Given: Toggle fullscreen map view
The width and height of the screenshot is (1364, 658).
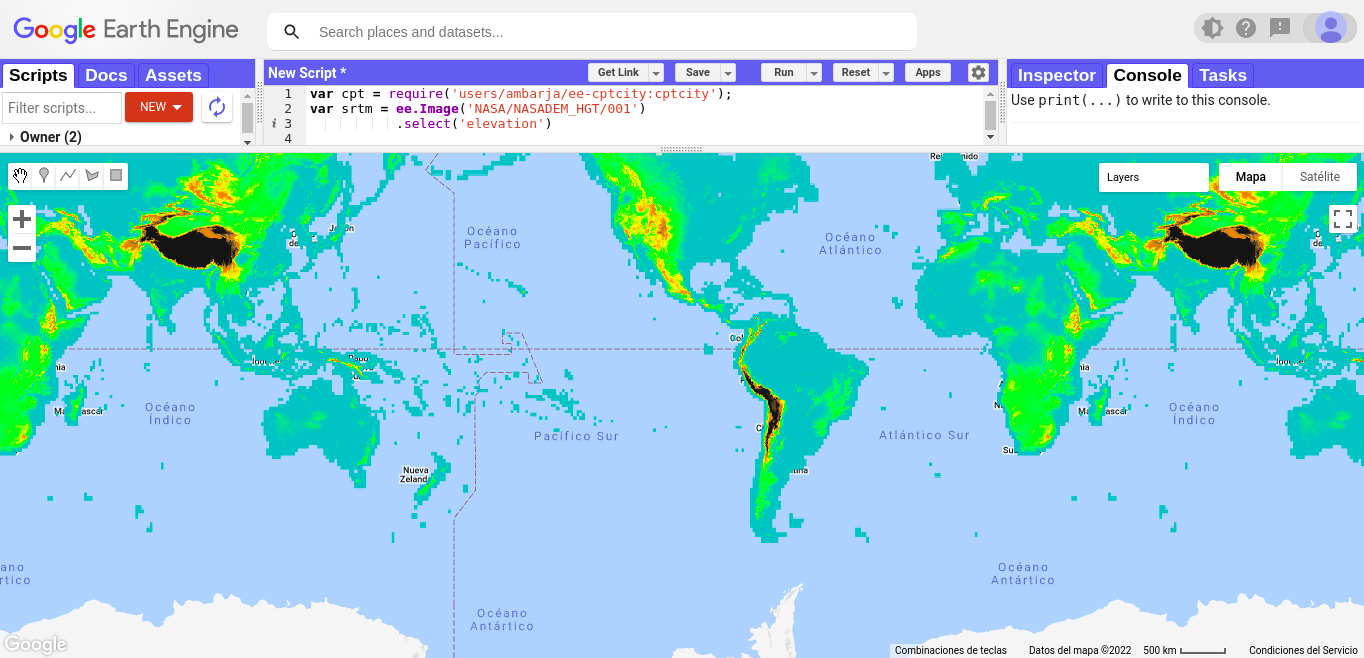Looking at the screenshot, I should coord(1342,219).
